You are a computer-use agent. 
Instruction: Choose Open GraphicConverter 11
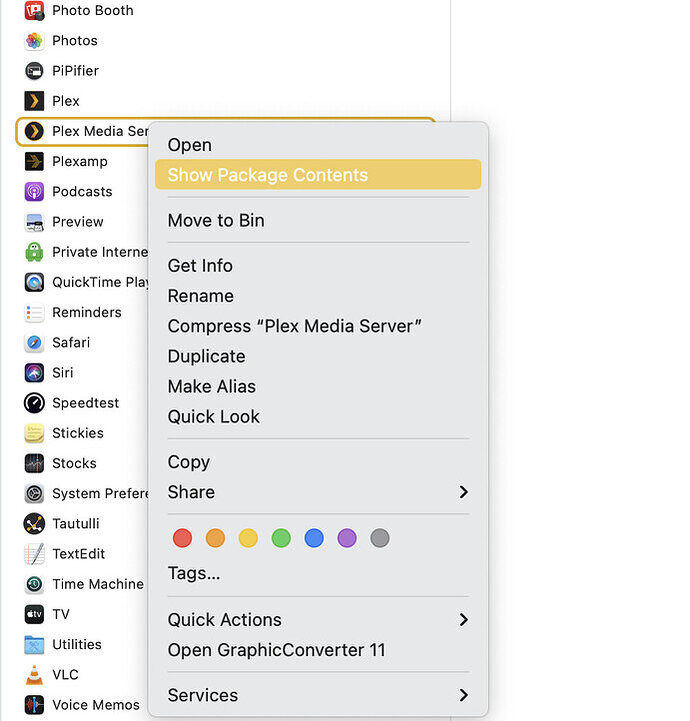pyautogui.click(x=318, y=650)
